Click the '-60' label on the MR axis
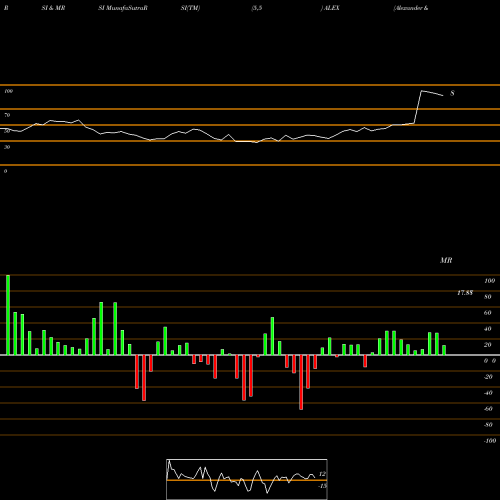The image size is (500, 500). 488,409
